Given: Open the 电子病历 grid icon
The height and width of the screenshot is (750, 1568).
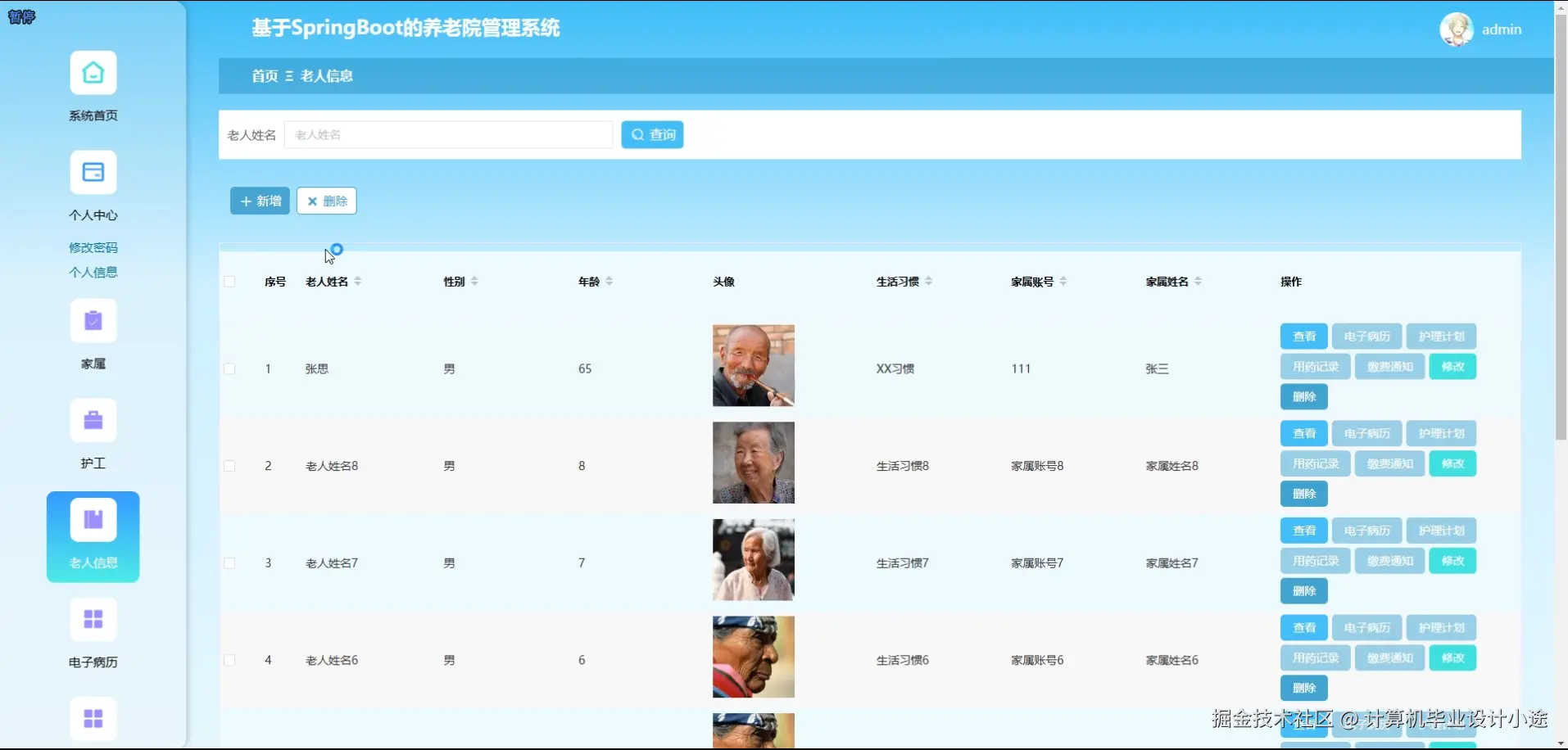Looking at the screenshot, I should [x=93, y=619].
